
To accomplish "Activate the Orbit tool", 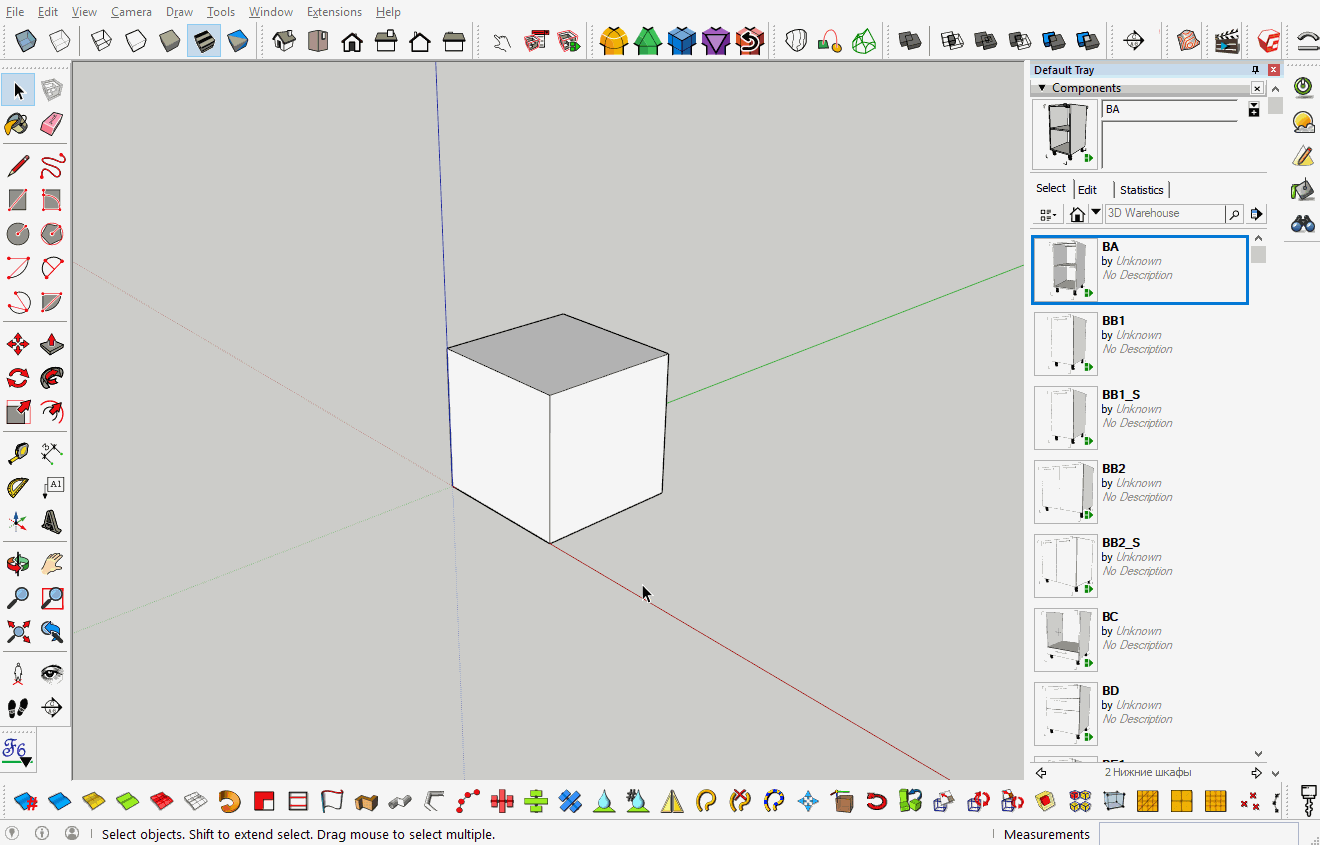I will [x=17, y=563].
